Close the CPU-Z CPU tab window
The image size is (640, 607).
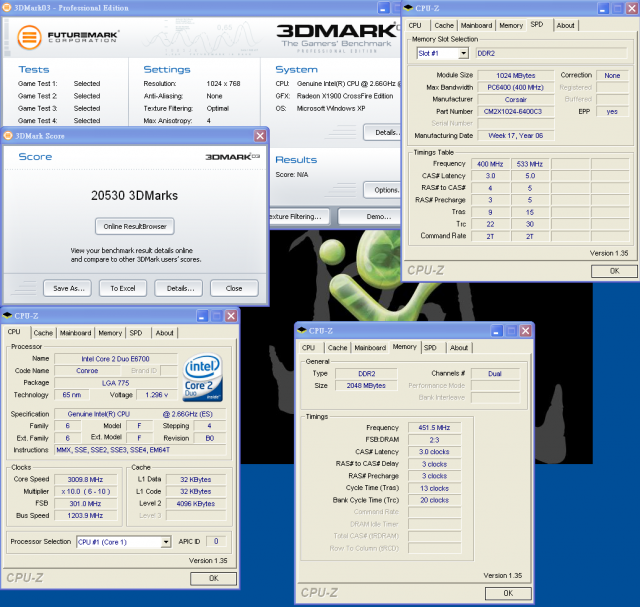coord(231,316)
